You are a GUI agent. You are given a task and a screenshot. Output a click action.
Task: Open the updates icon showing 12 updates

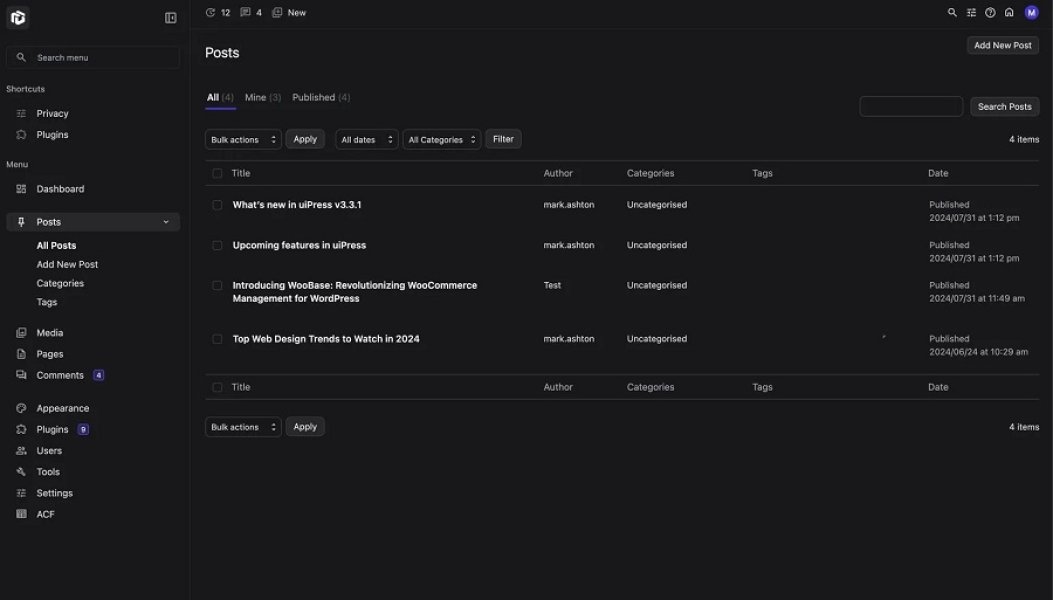(210, 11)
